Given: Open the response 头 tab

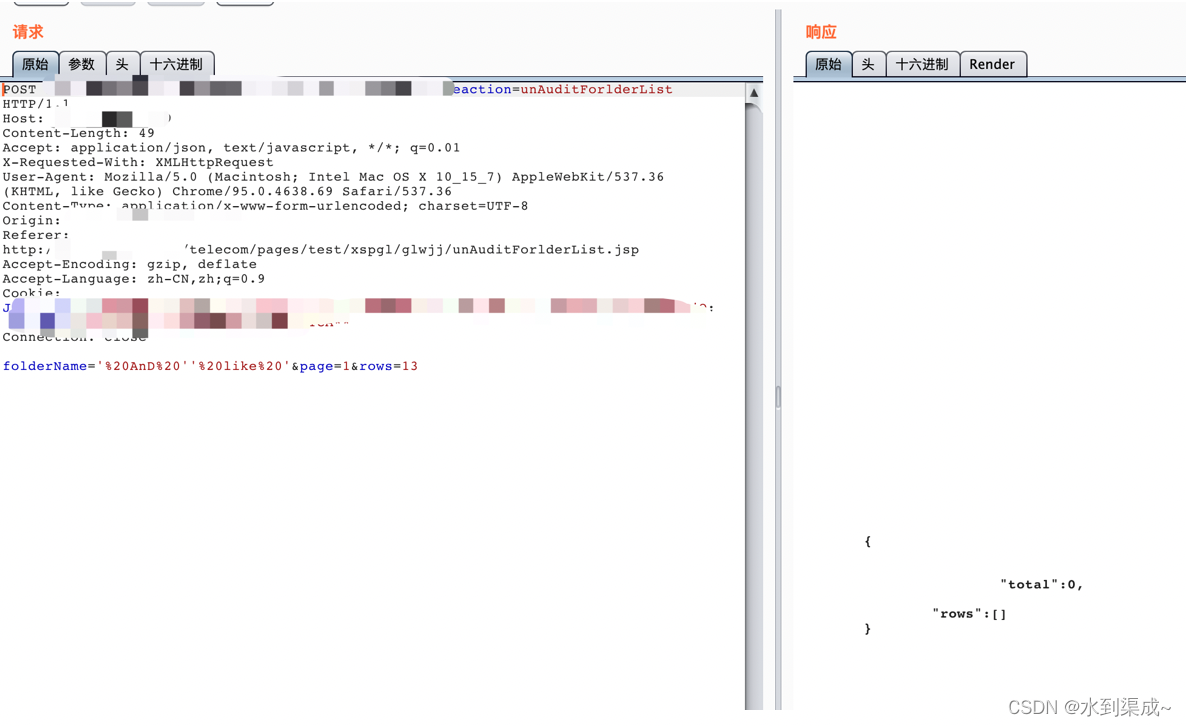Looking at the screenshot, I should [x=868, y=64].
